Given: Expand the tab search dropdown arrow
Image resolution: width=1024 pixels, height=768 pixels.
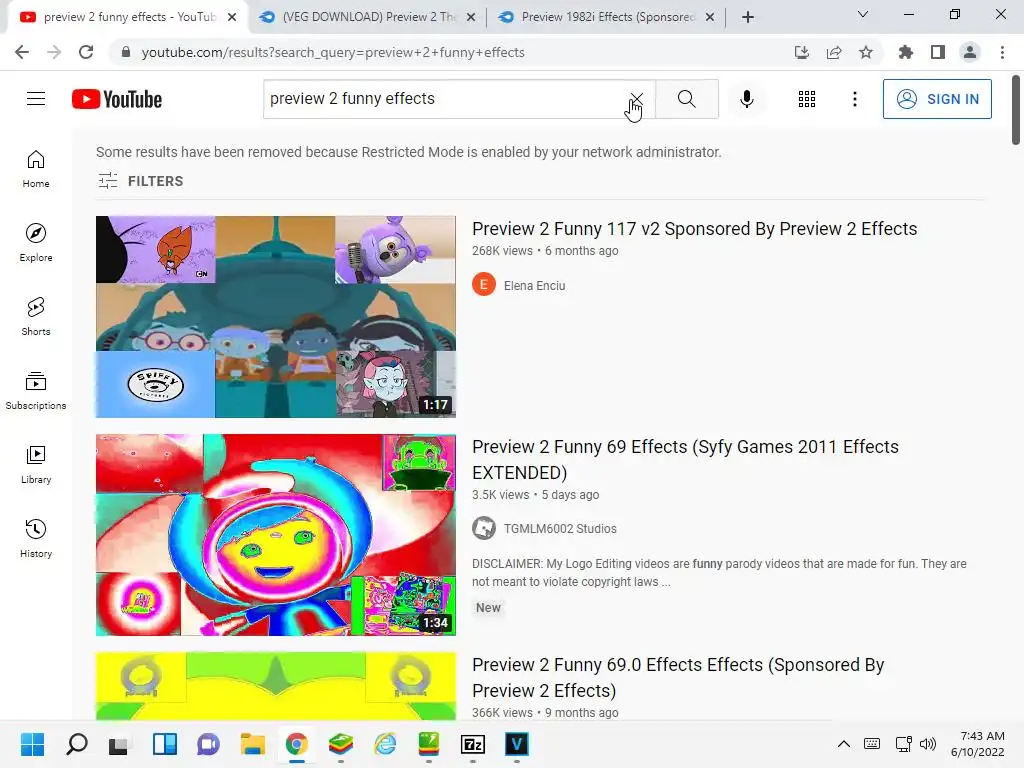Looking at the screenshot, I should (863, 14).
